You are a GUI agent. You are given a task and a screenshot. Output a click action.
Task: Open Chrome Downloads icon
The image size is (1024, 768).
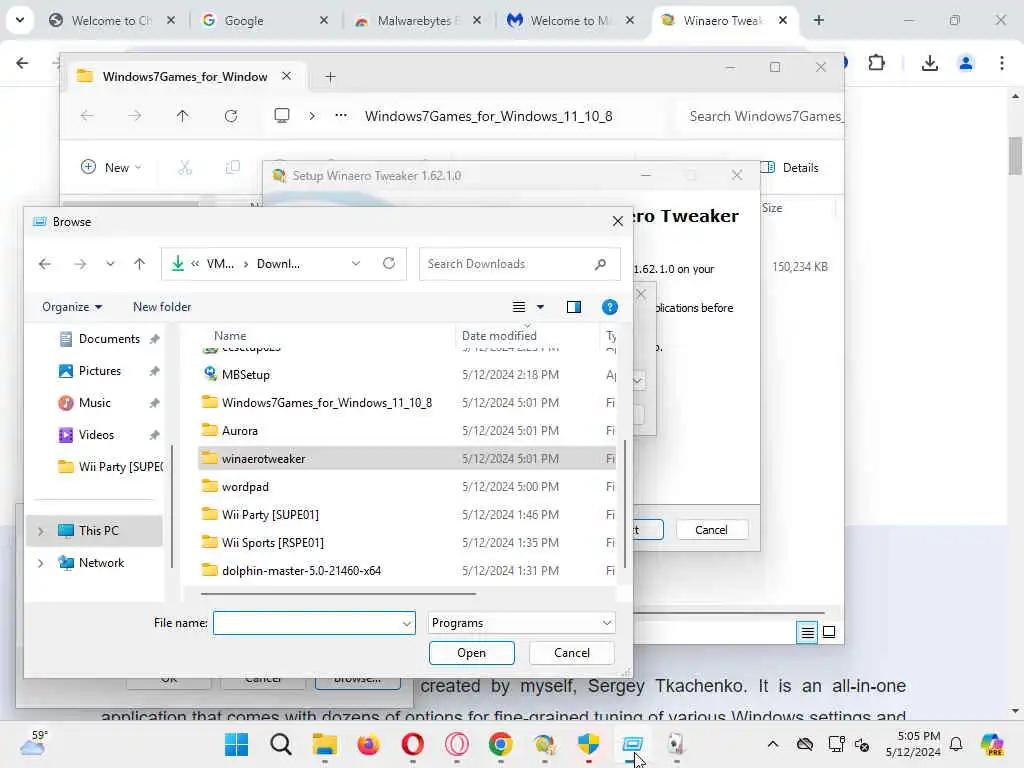tap(929, 63)
